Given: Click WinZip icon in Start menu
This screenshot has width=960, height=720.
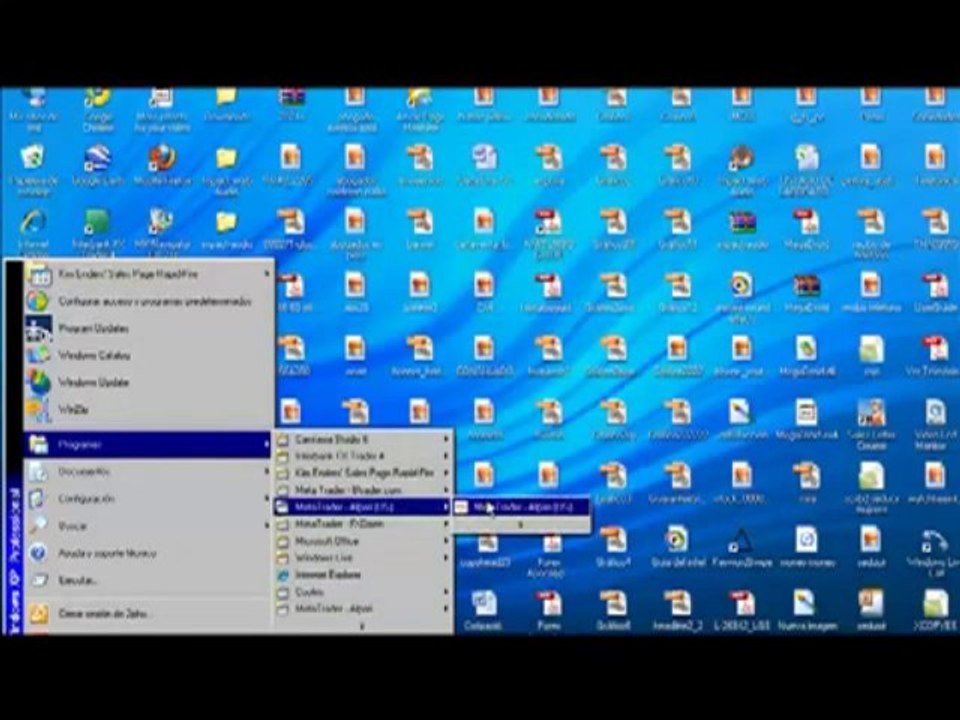Looking at the screenshot, I should tap(38, 409).
